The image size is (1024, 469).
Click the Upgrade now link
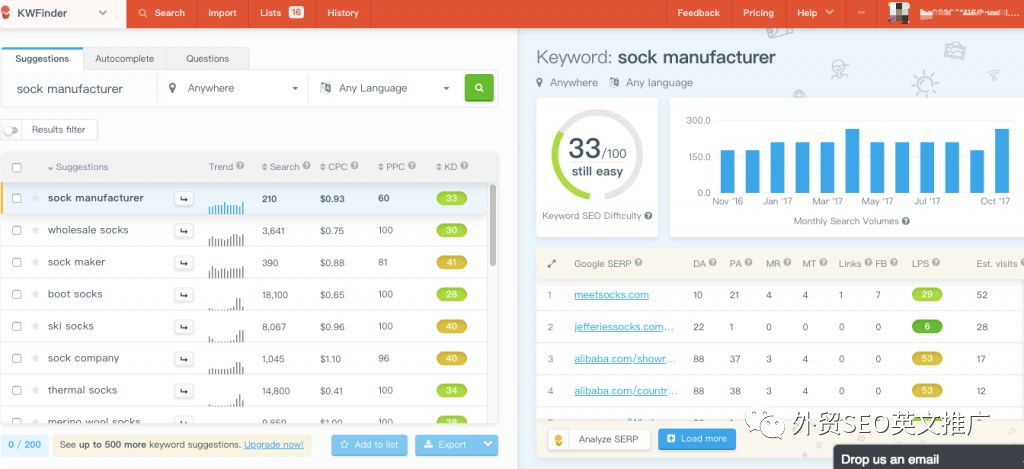[274, 445]
